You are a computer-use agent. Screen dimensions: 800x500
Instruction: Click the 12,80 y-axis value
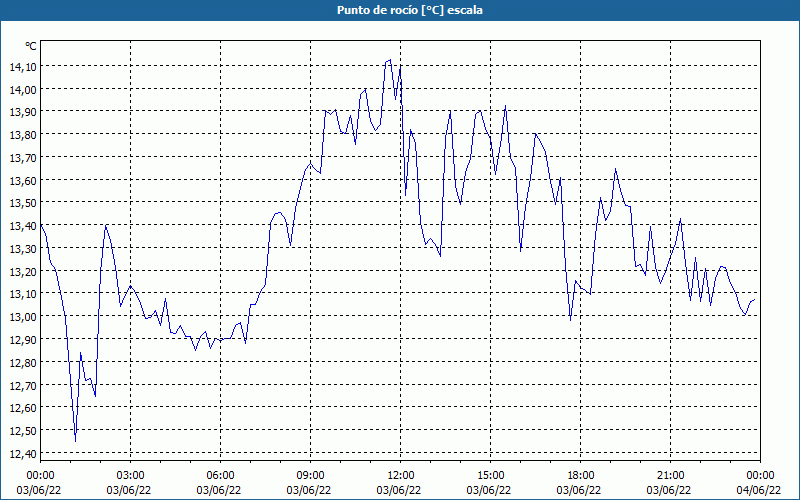click(23, 362)
